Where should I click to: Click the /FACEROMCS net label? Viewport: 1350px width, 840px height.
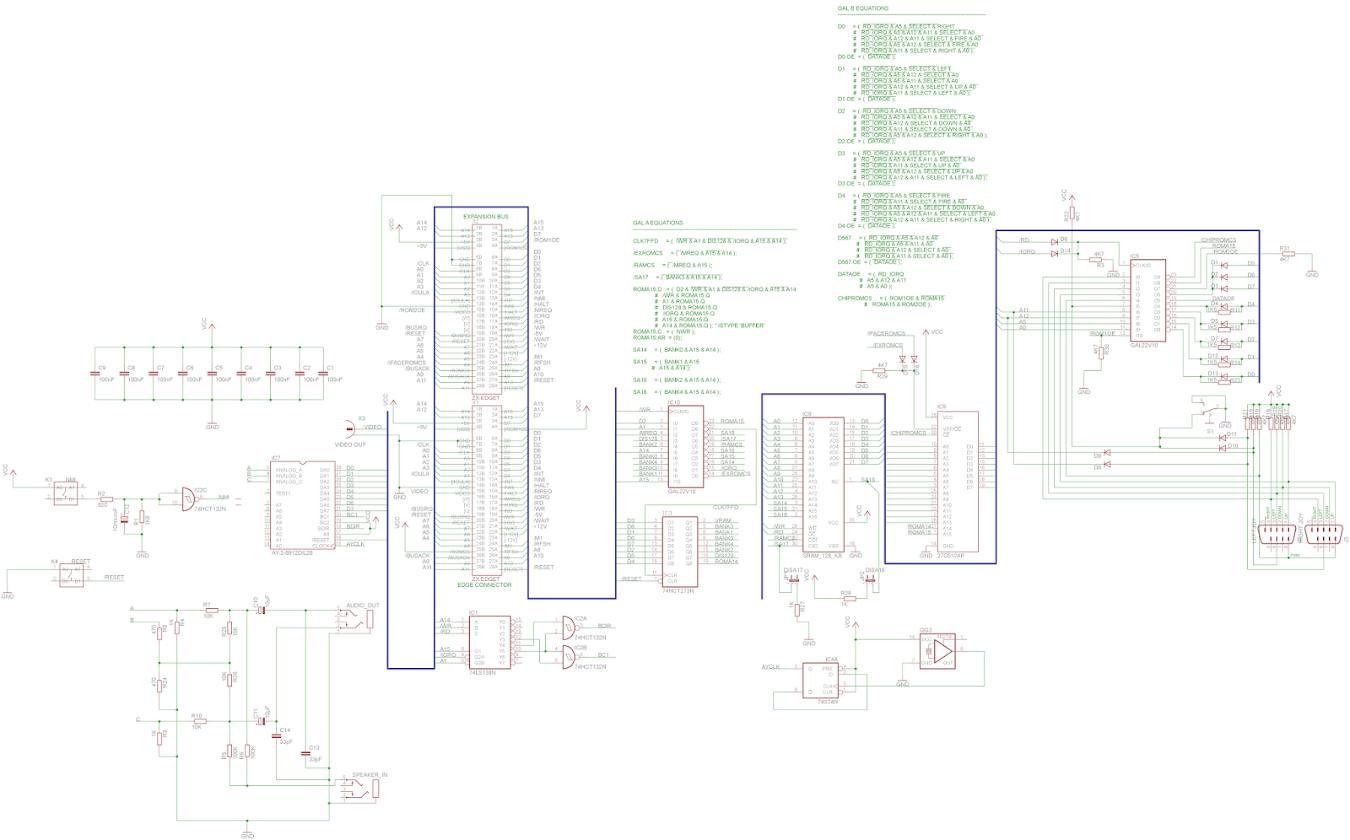pos(886,332)
